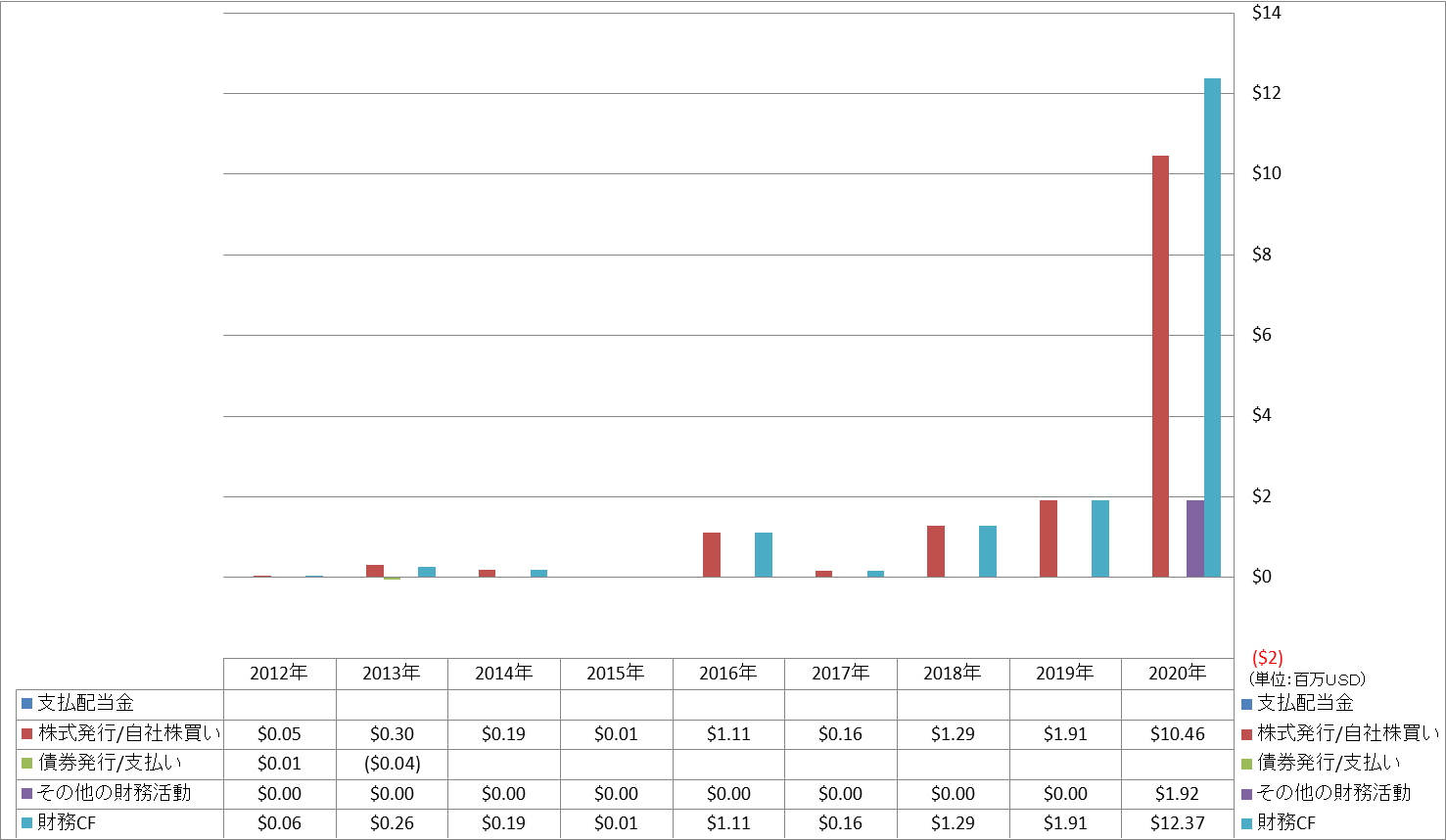The image size is (1446, 840).
Task: Click the 2020年 column header
Action: tap(1178, 674)
